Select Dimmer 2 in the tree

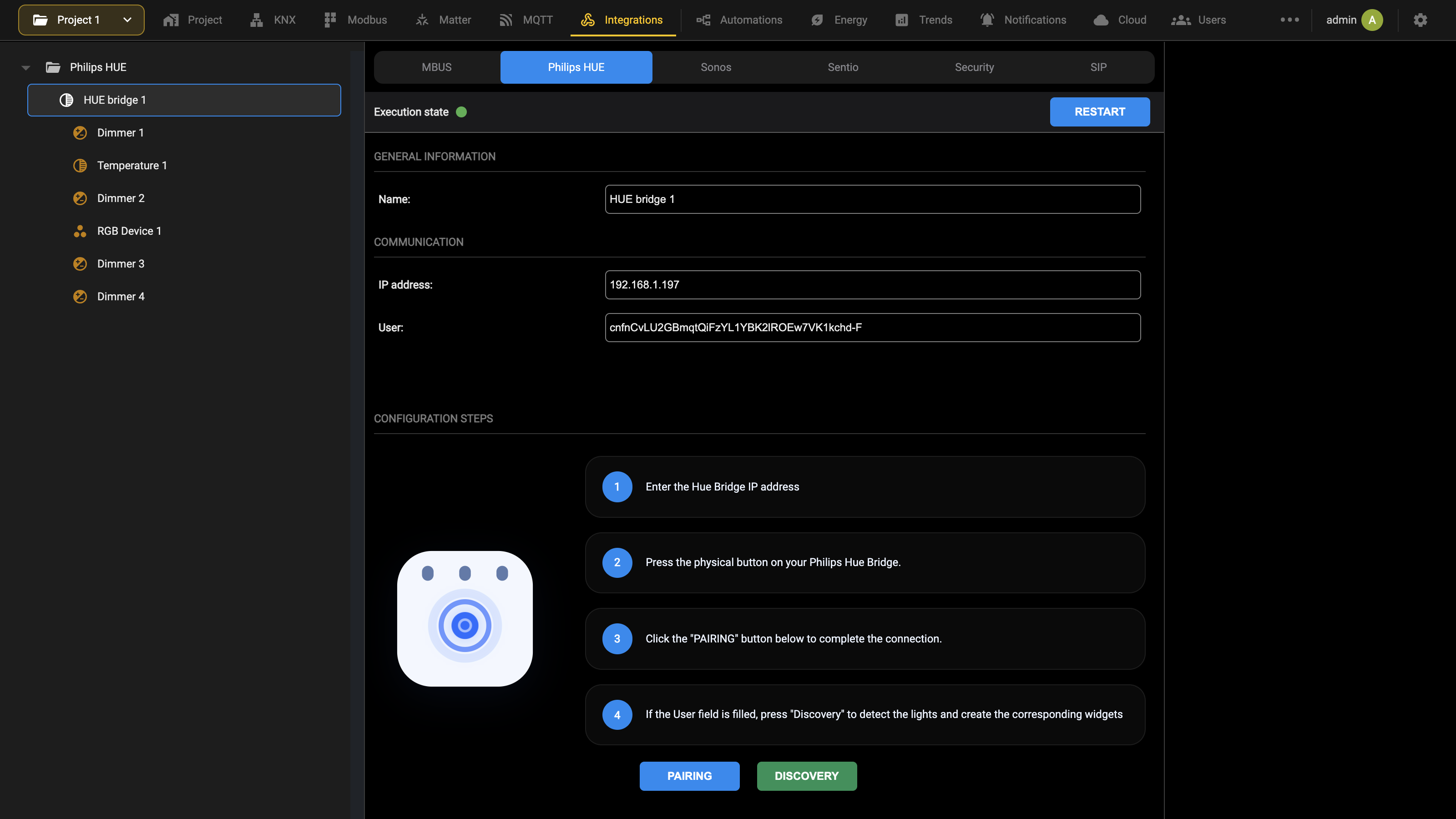point(121,198)
